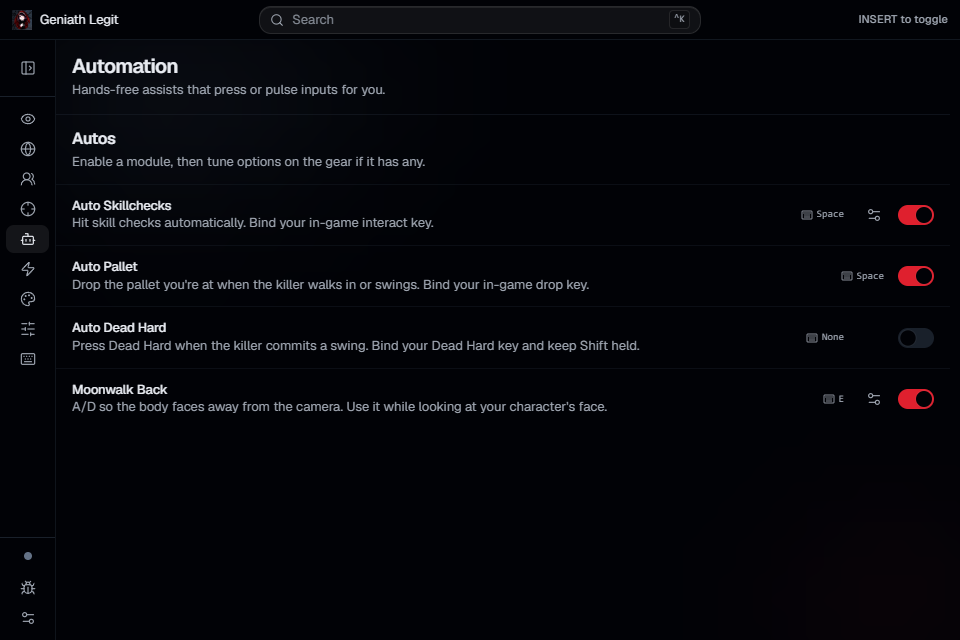Screen dimensions: 960x640
Task: Open Moonwalk Back options sliders
Action: [x=874, y=399]
